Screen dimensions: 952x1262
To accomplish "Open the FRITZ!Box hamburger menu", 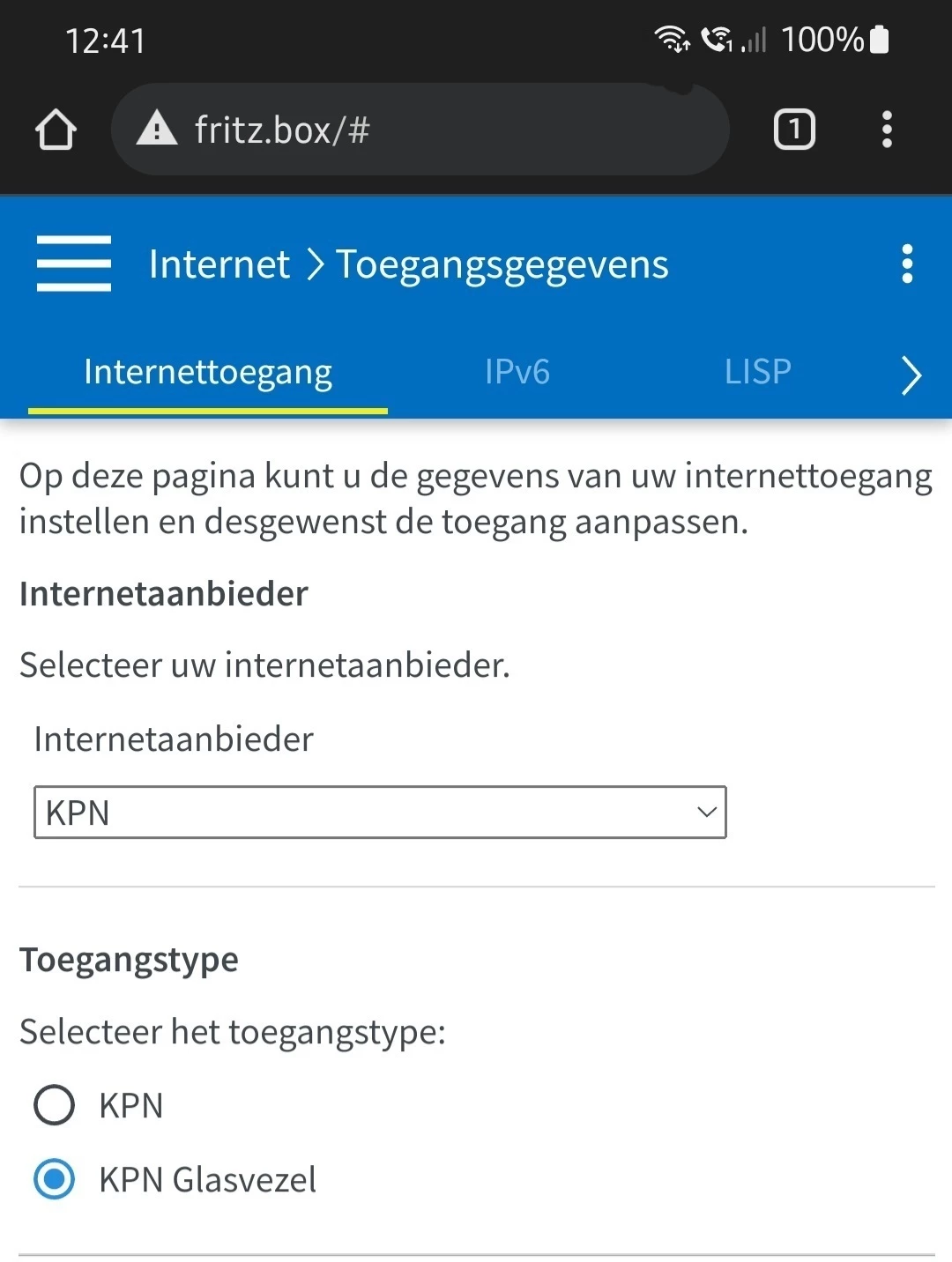I will 74,263.
